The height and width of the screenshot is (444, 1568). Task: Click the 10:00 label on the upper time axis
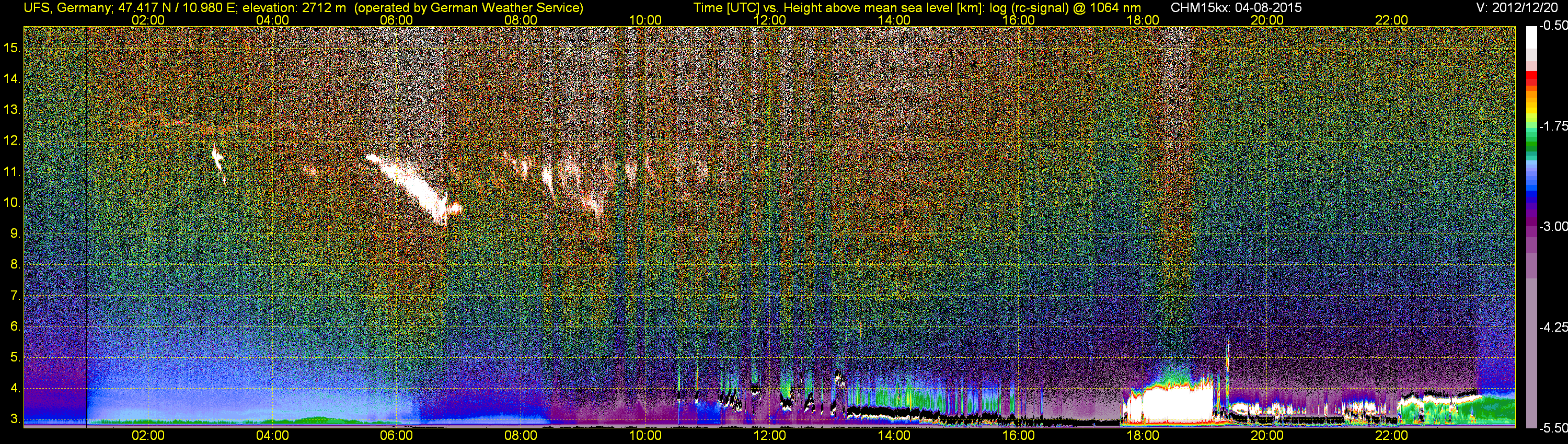coord(645,20)
